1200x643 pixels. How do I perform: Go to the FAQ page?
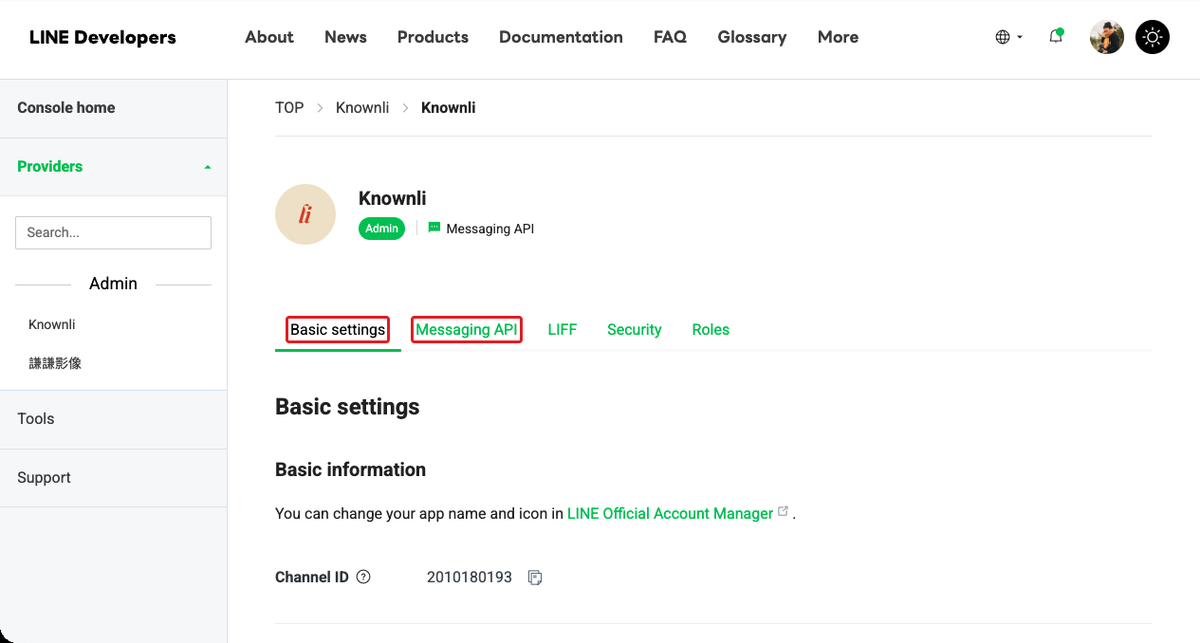(x=670, y=37)
